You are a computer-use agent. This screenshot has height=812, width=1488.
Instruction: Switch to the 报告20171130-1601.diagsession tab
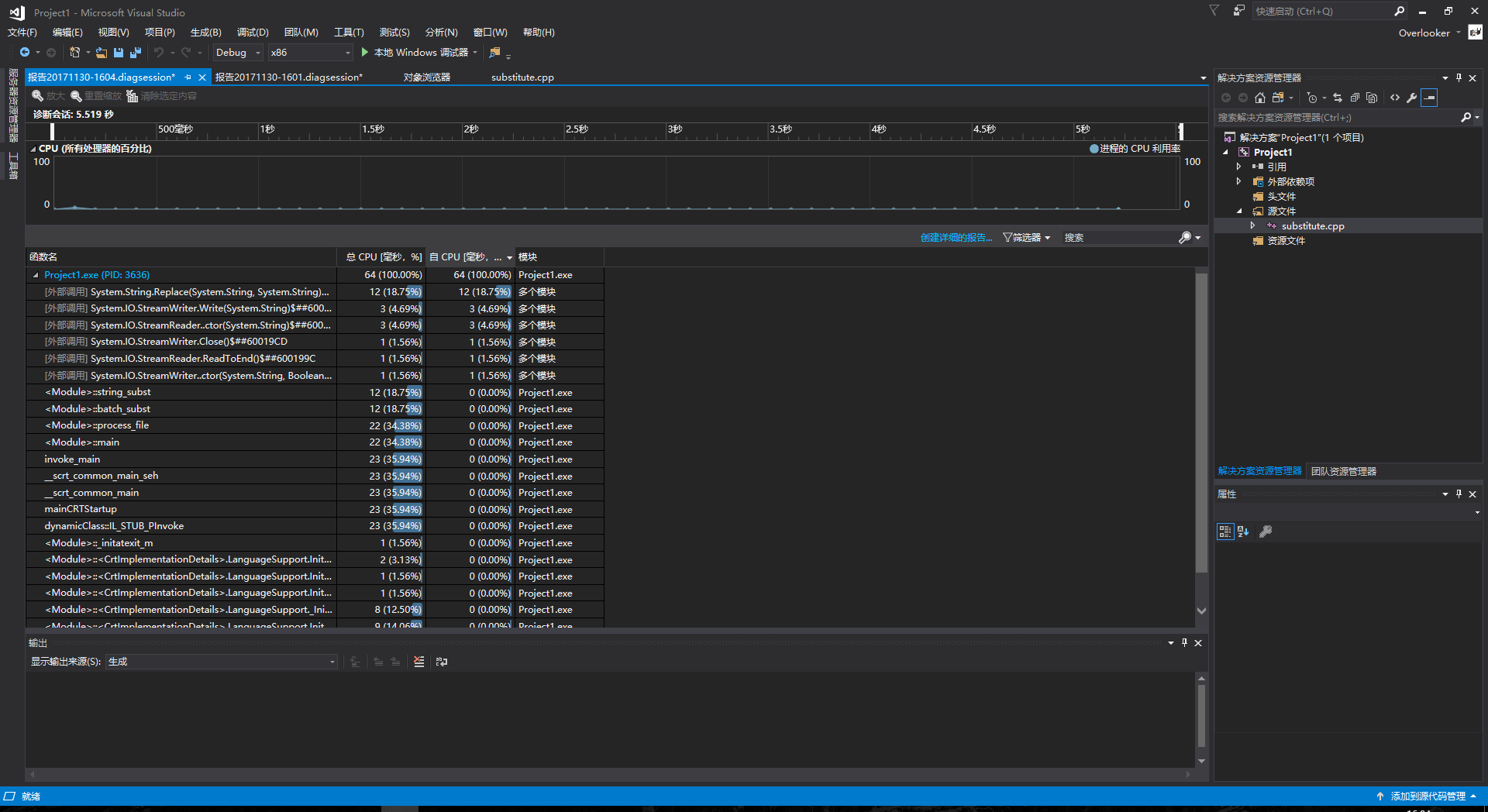[x=288, y=77]
